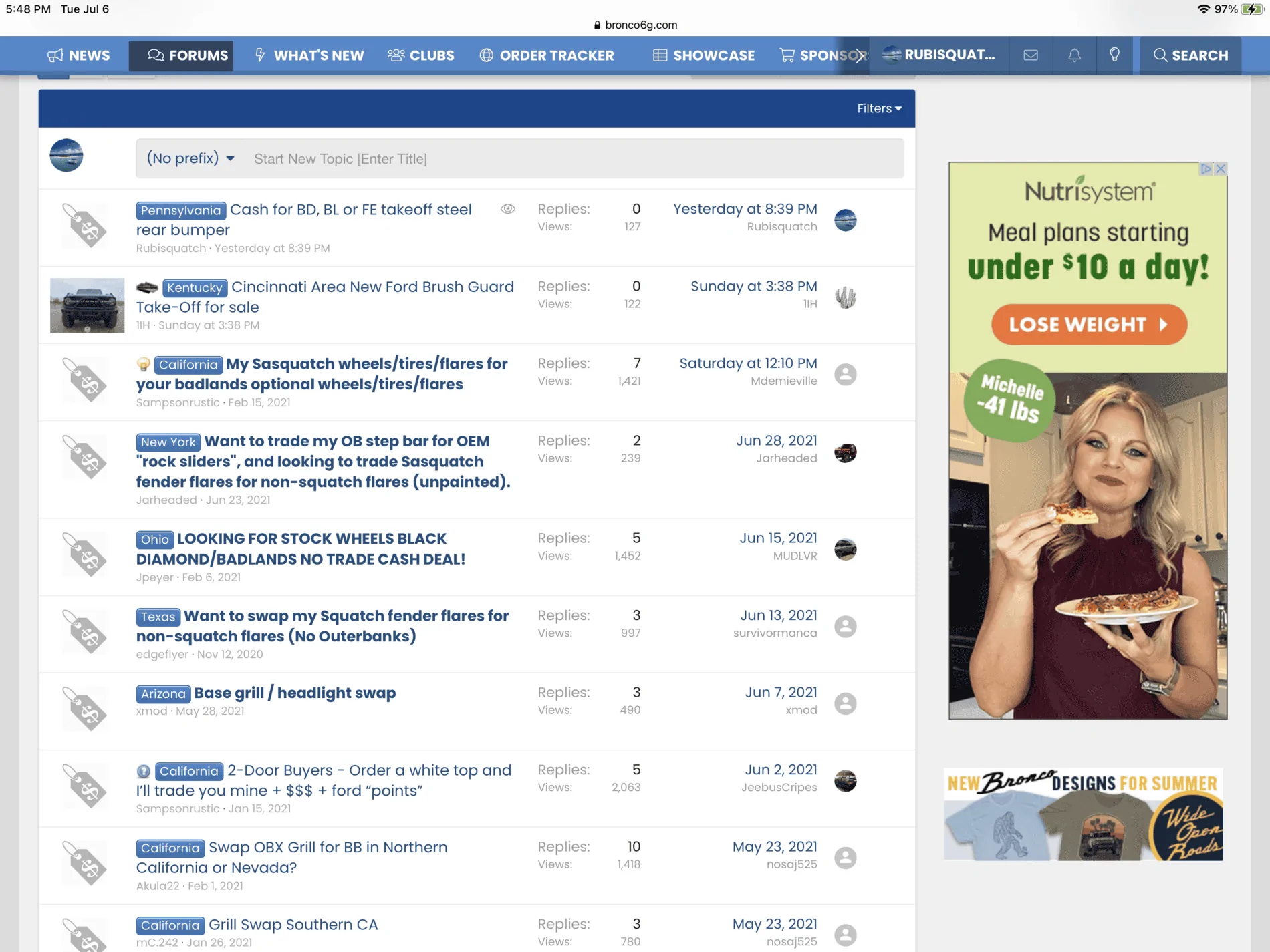Filter by the Texas prefix tag

(x=158, y=617)
